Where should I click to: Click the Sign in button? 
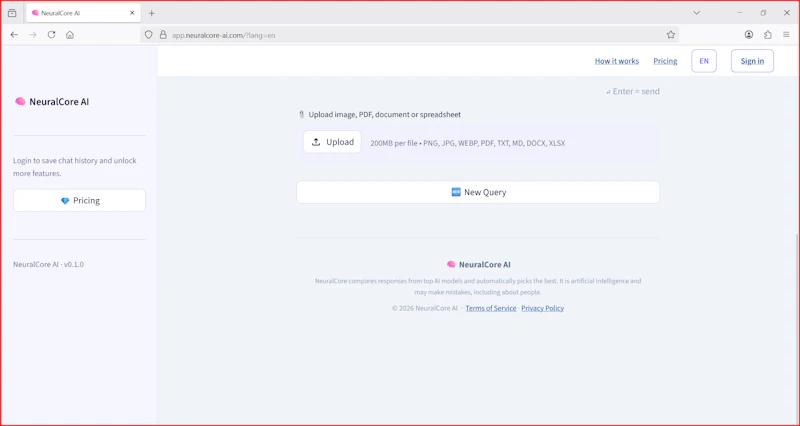[x=752, y=61]
